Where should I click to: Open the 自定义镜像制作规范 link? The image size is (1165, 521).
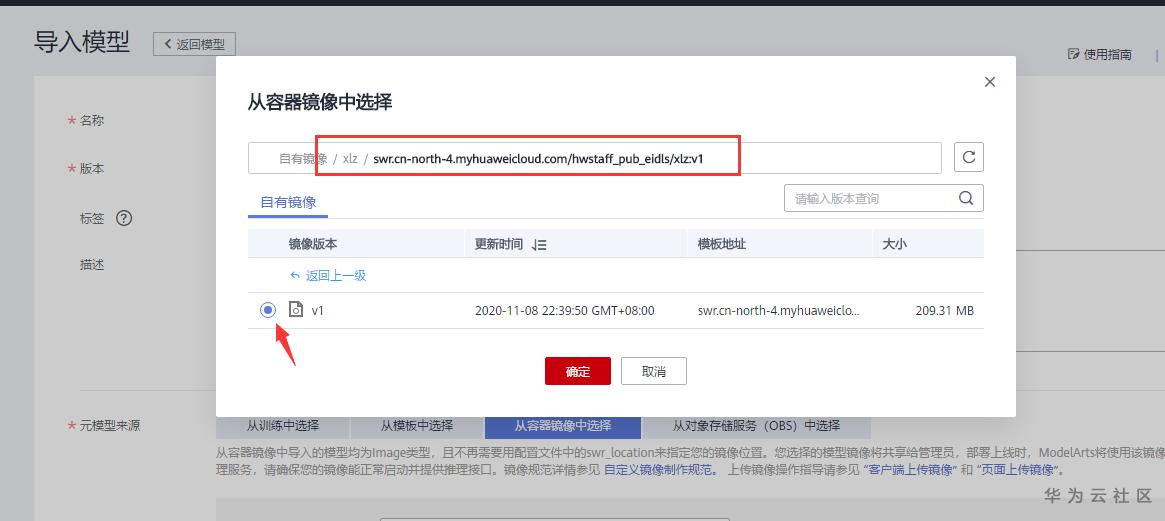[661, 470]
